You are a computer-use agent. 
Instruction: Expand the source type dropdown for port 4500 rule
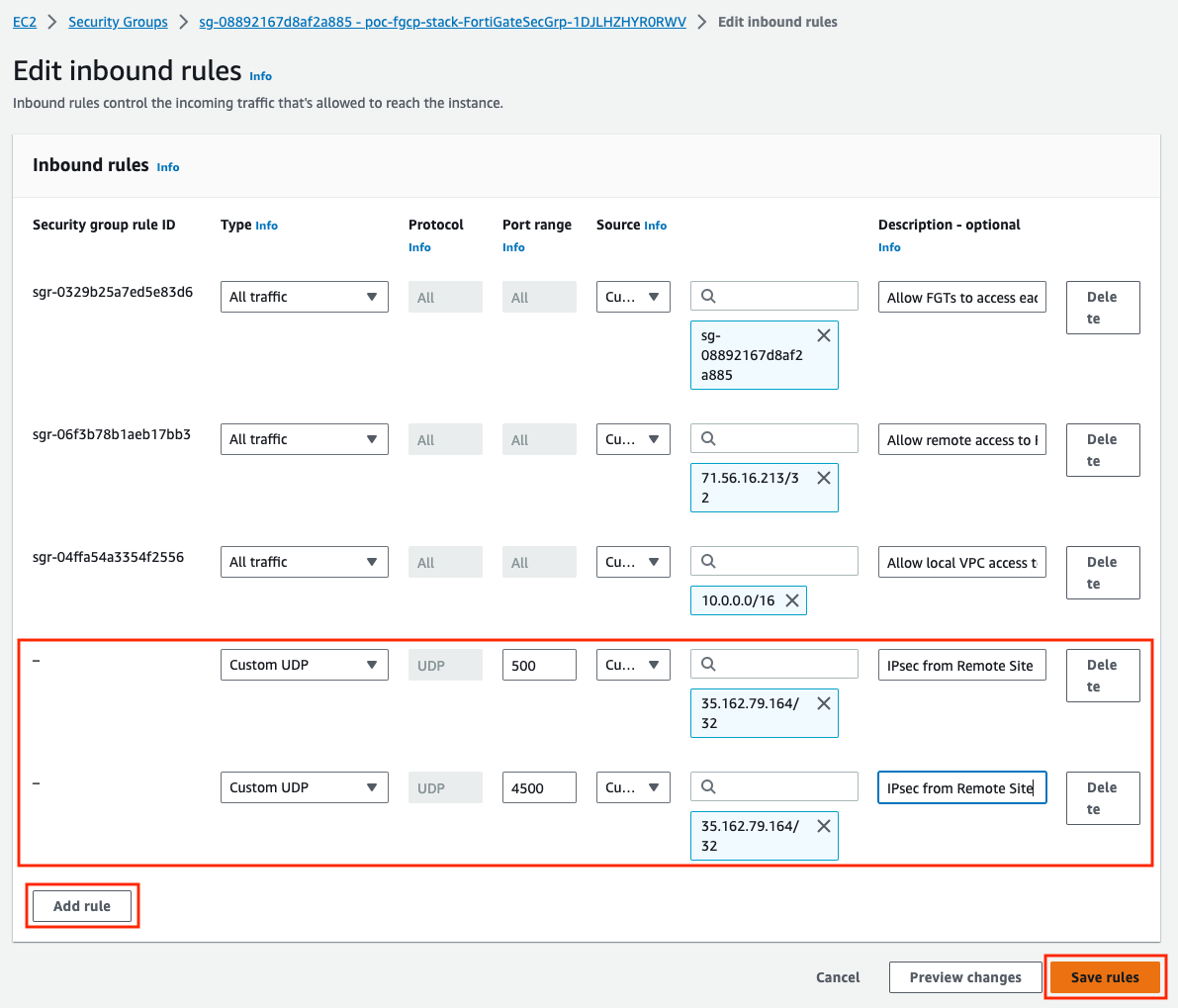pyautogui.click(x=633, y=787)
